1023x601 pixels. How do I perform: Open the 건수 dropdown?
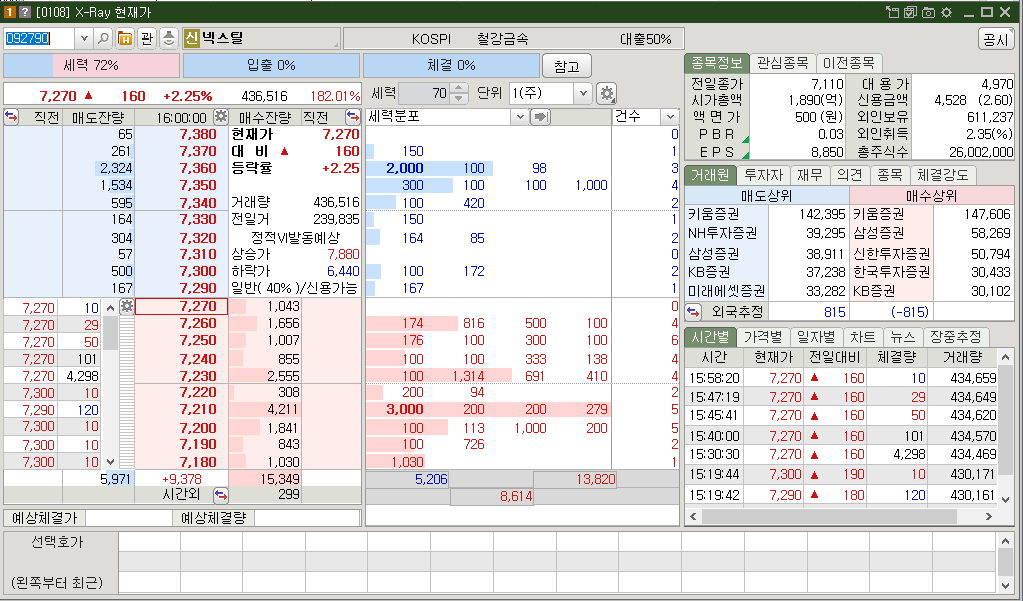pyautogui.click(x=672, y=117)
